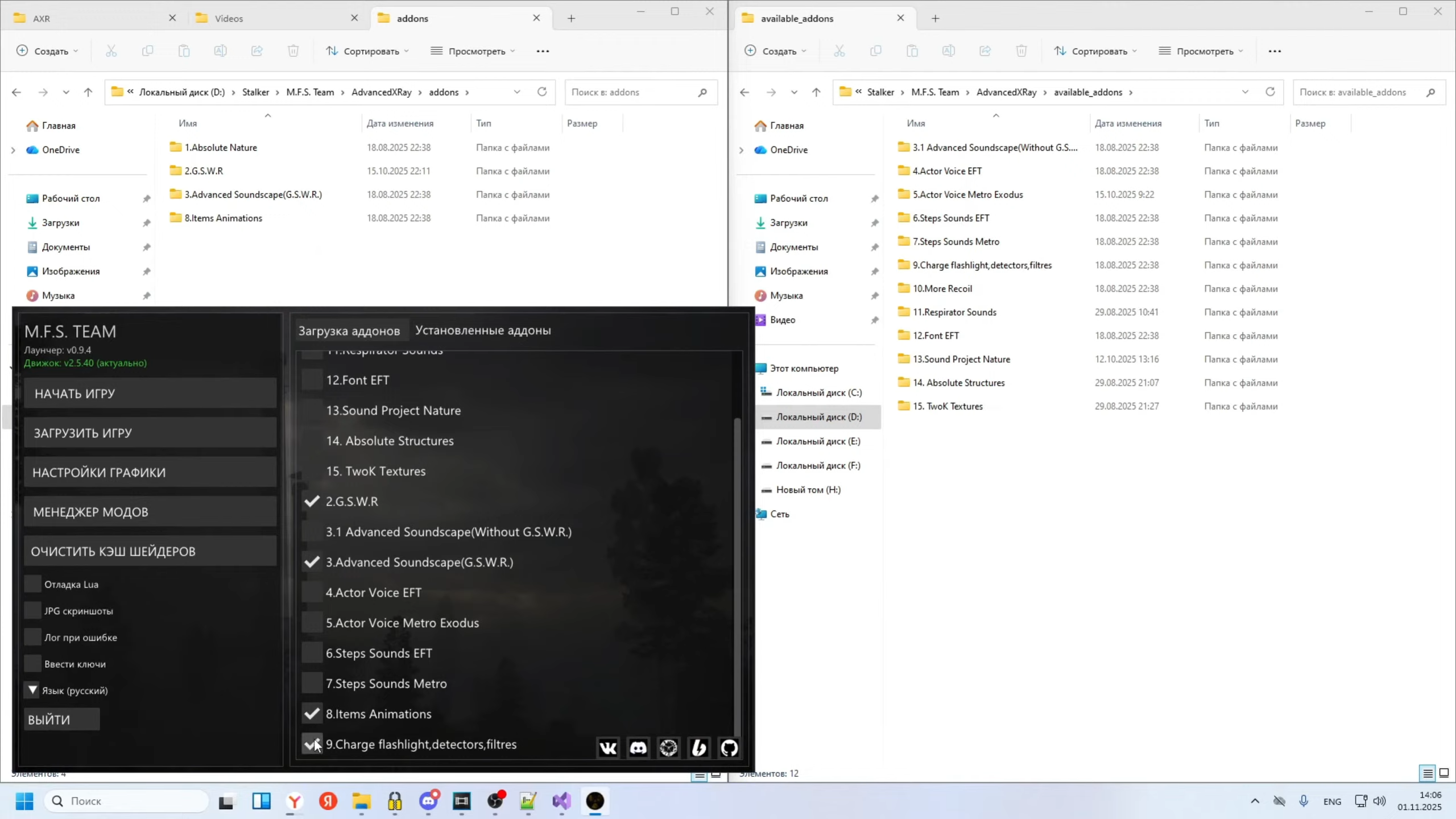Click the microphone icon in system tray
The width and height of the screenshot is (1456, 819).
[1304, 801]
